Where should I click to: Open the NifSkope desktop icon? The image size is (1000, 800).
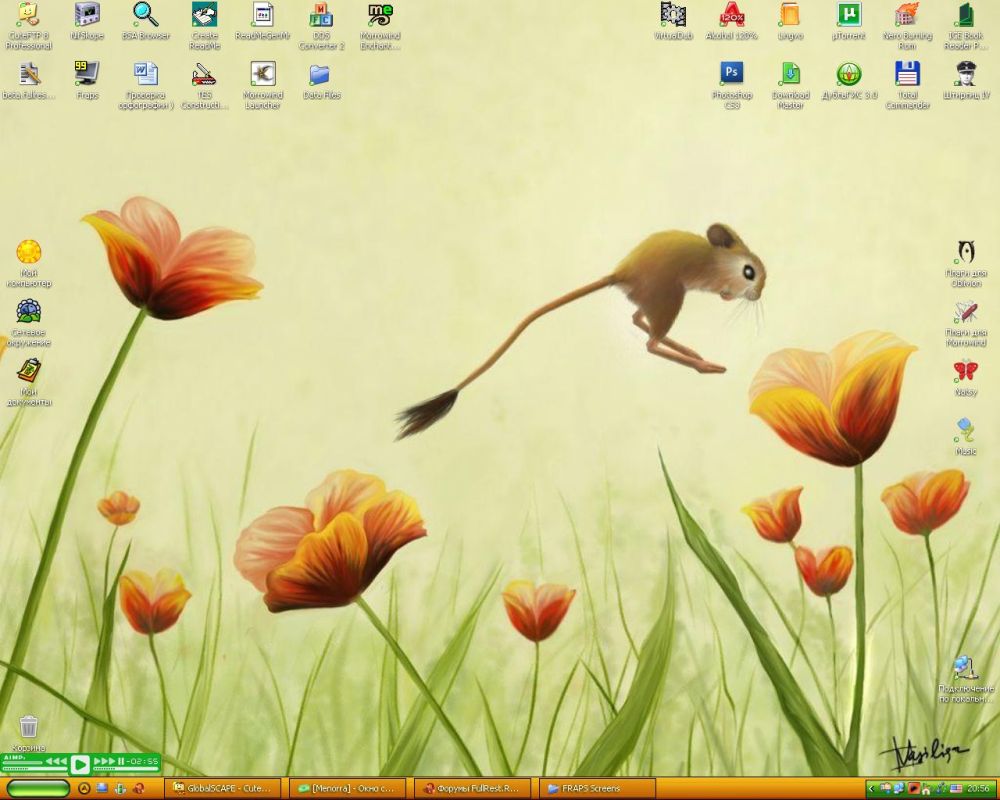(x=87, y=16)
